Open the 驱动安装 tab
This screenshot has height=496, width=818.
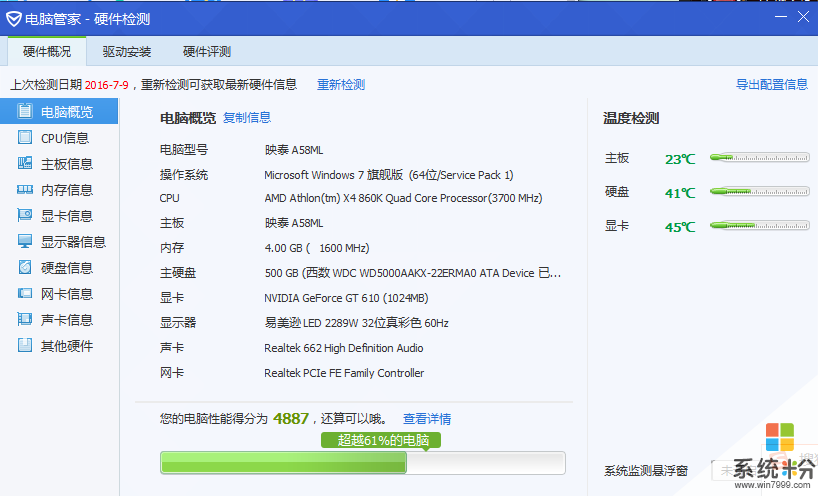[127, 51]
